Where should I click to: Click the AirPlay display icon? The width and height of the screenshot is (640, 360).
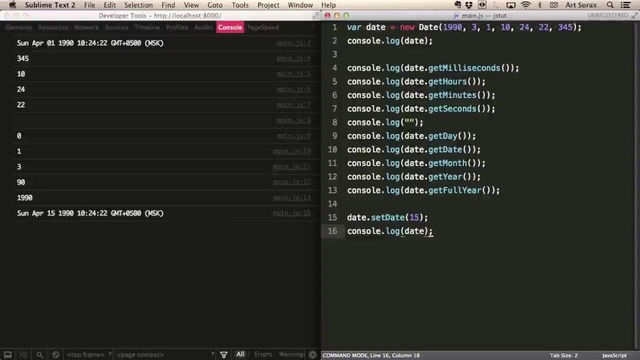tap(511, 5)
